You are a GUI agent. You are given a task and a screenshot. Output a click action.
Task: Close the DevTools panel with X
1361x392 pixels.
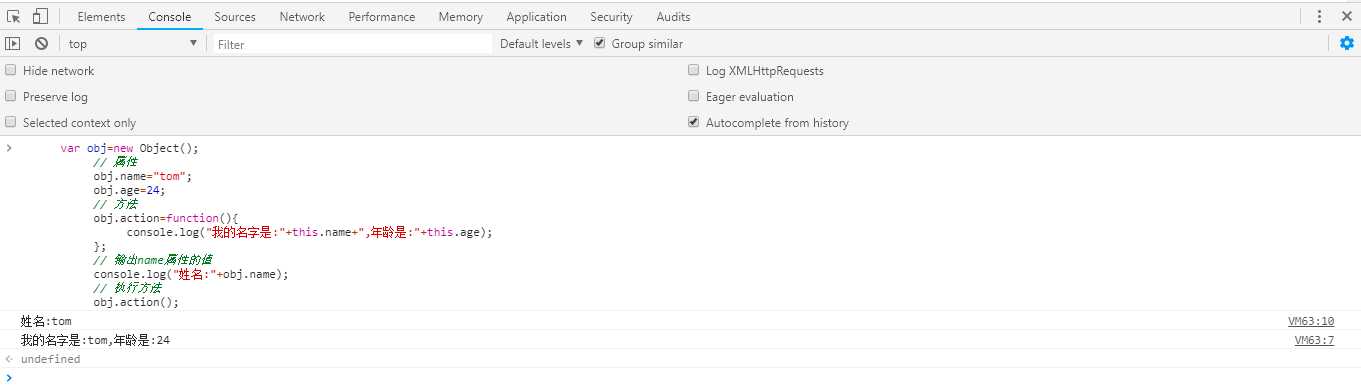click(1346, 16)
